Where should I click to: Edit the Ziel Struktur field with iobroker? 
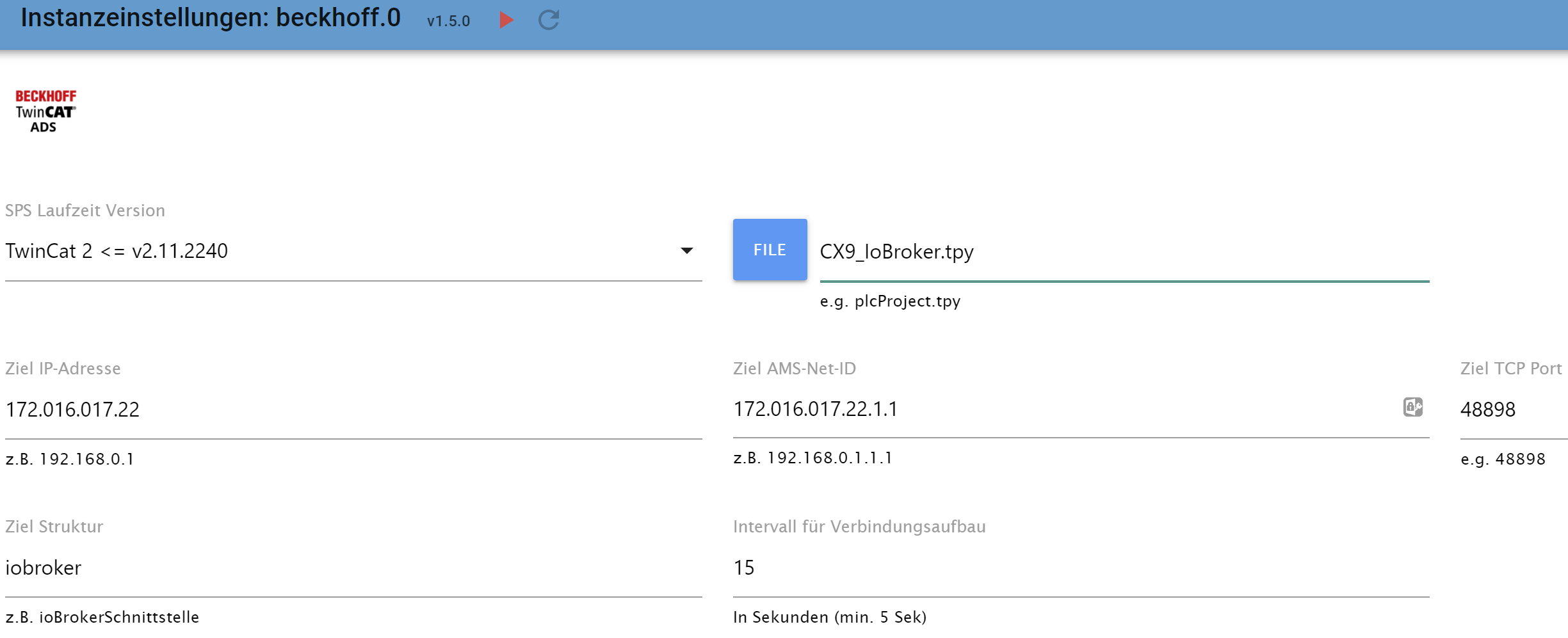(x=353, y=568)
